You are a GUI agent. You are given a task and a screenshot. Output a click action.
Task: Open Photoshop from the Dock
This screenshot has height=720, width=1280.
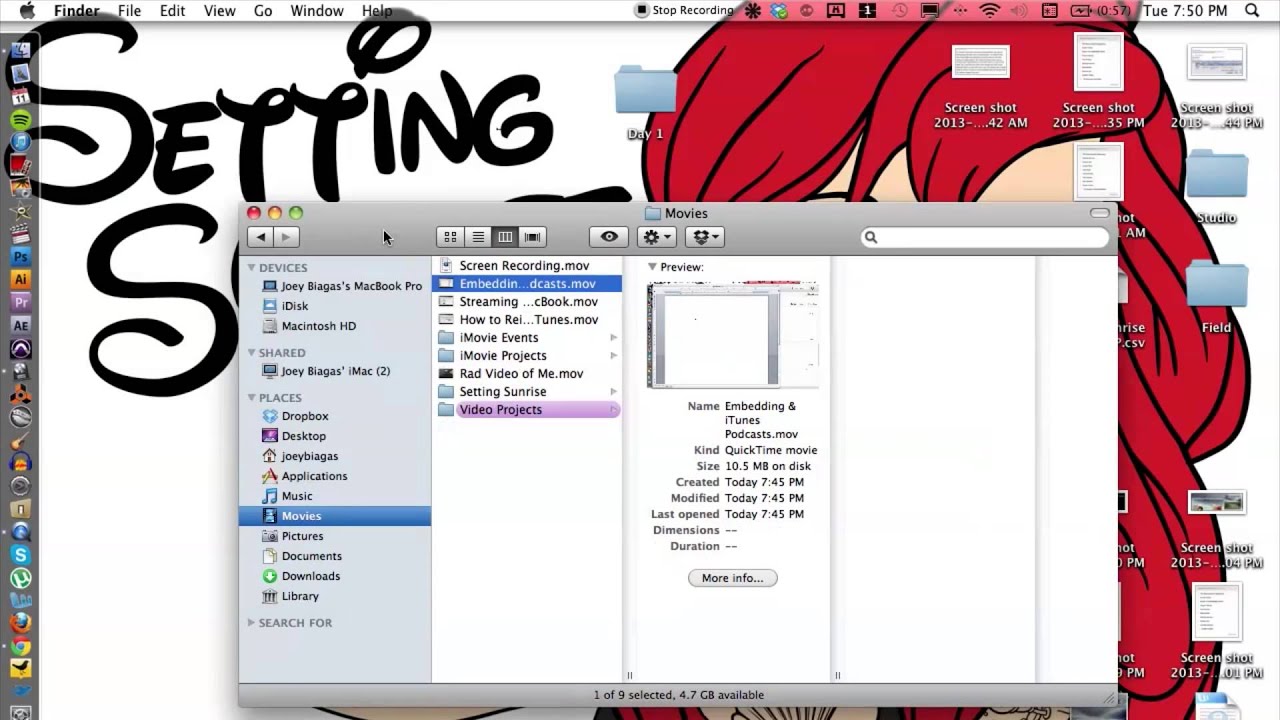coord(20,257)
